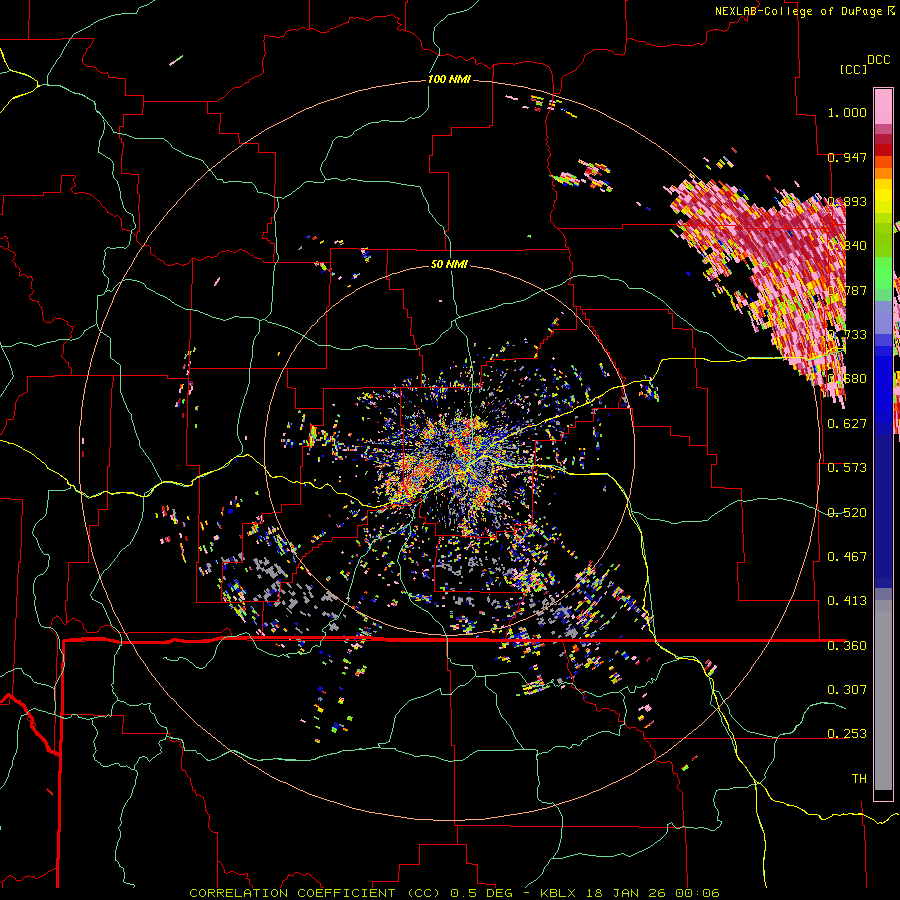Image resolution: width=900 pixels, height=900 pixels.
Task: Click the "0.627" value on the color scale
Action: pos(847,424)
